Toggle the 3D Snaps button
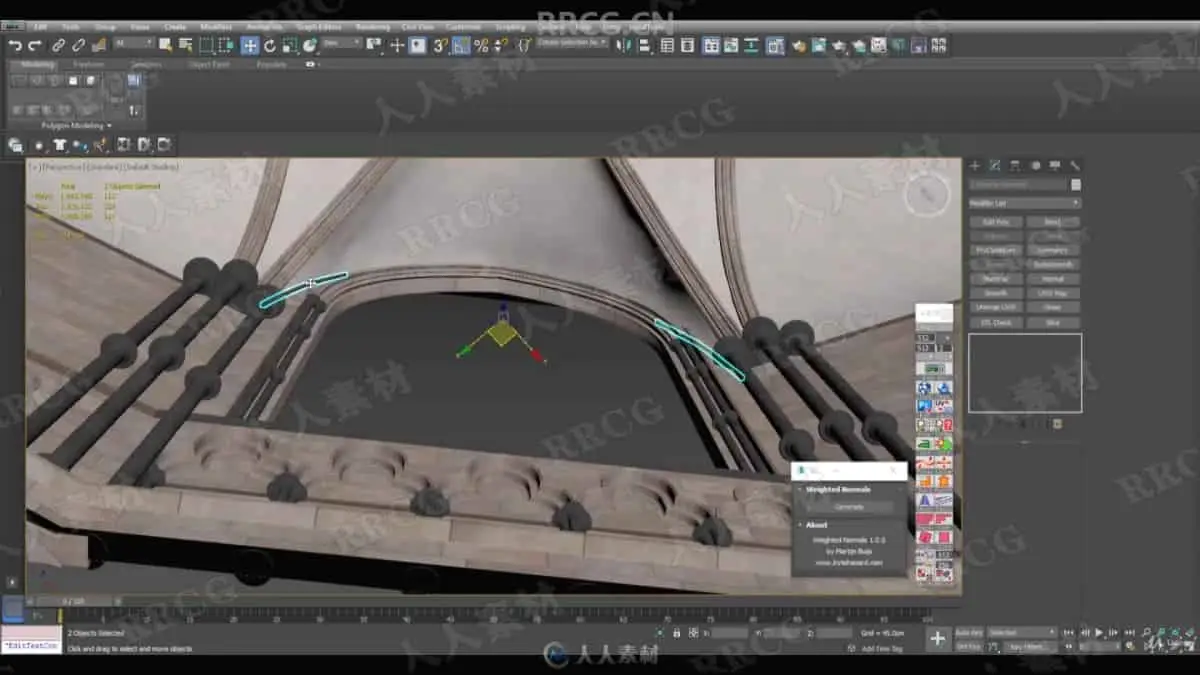This screenshot has height=675, width=1200. point(439,45)
